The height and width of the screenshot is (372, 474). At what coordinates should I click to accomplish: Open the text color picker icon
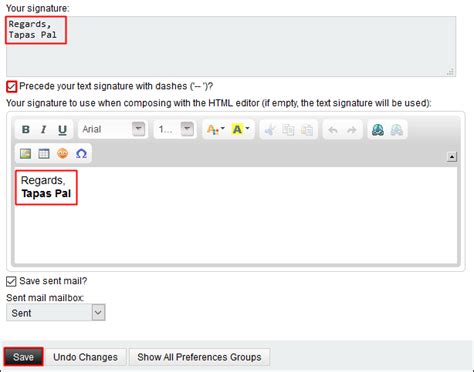coord(212,129)
